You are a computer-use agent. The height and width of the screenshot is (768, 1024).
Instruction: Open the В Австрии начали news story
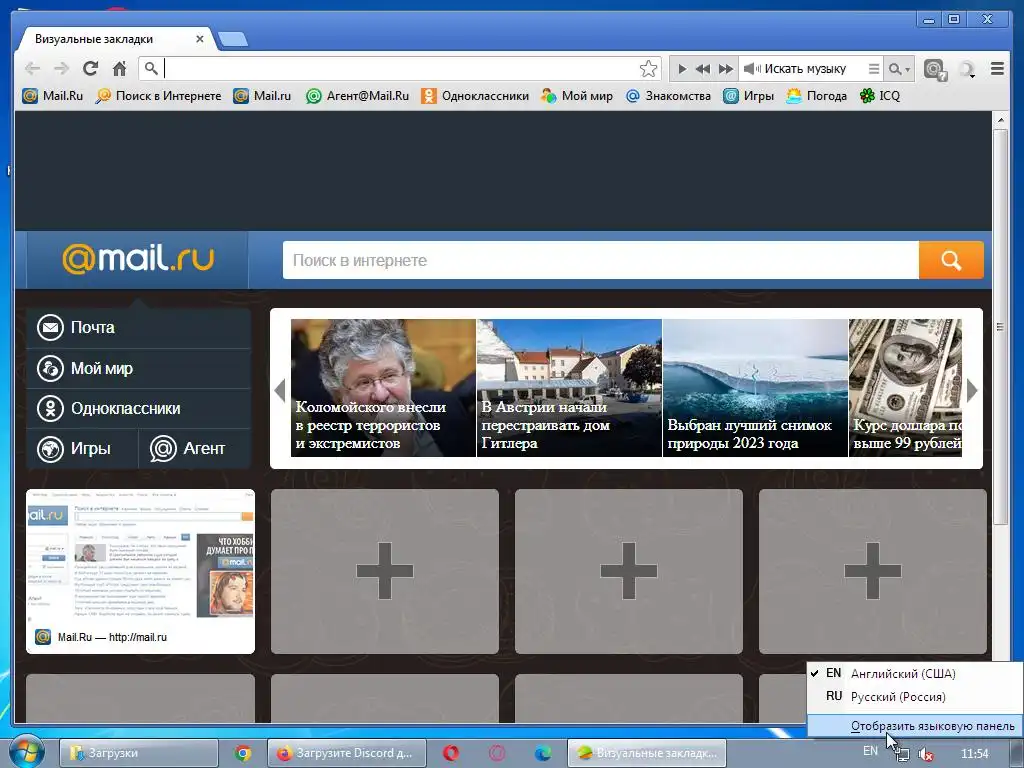569,388
